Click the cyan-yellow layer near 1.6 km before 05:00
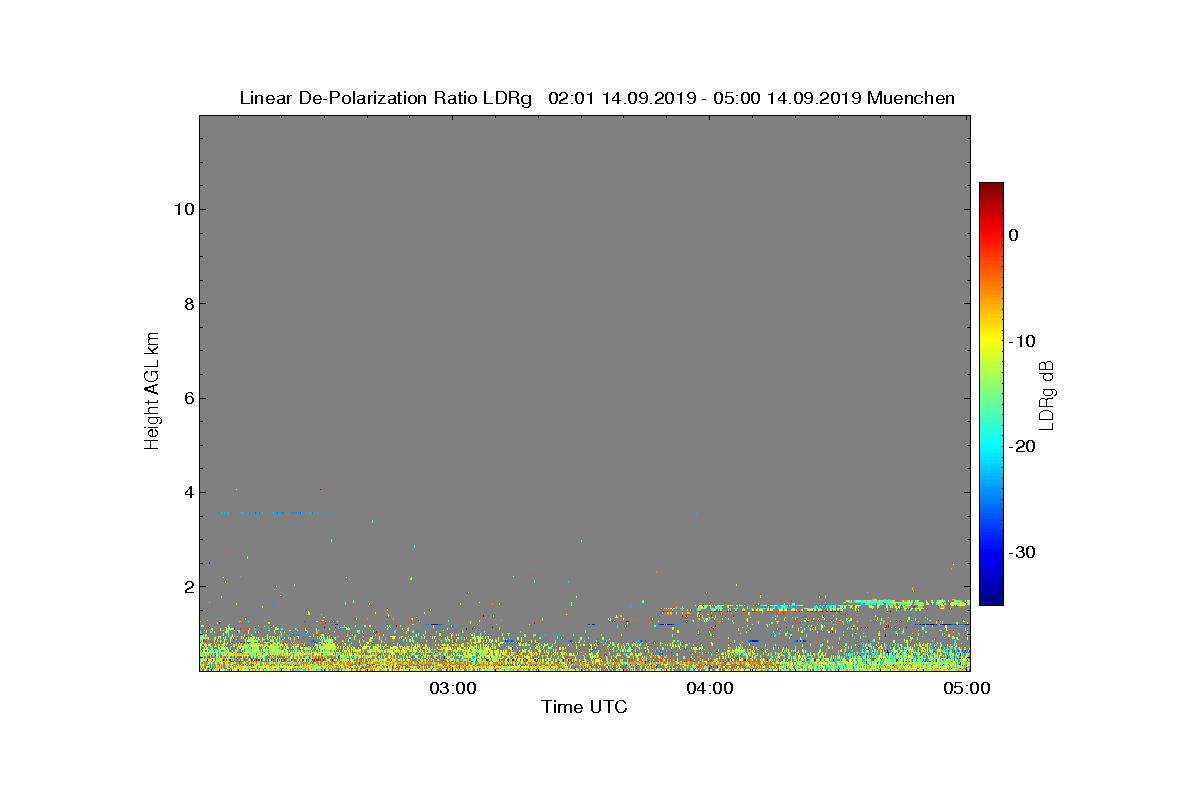The height and width of the screenshot is (800, 1200). tap(906, 603)
